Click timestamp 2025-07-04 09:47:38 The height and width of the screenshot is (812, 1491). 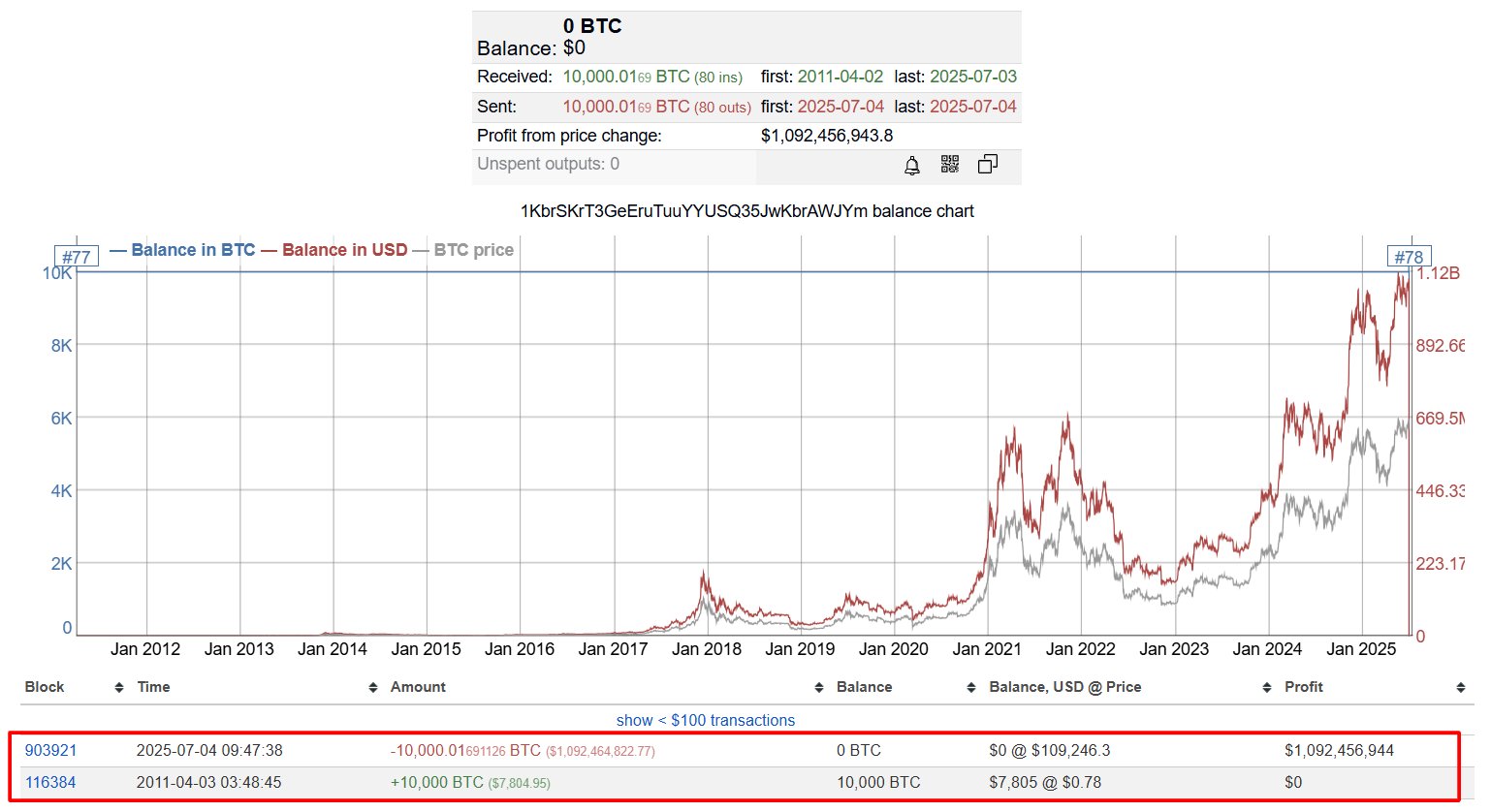[209, 751]
